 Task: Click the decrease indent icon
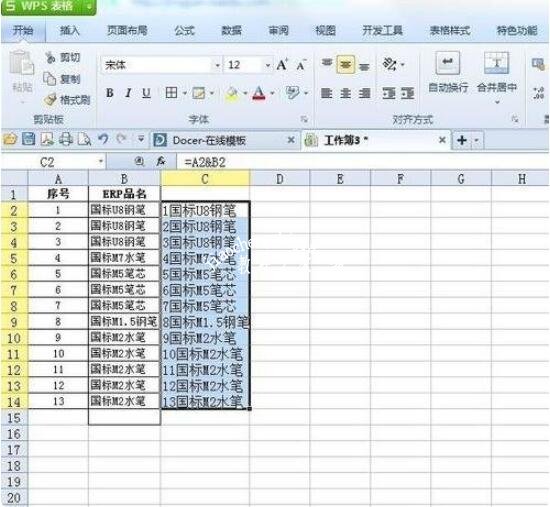pyautogui.click(x=389, y=93)
